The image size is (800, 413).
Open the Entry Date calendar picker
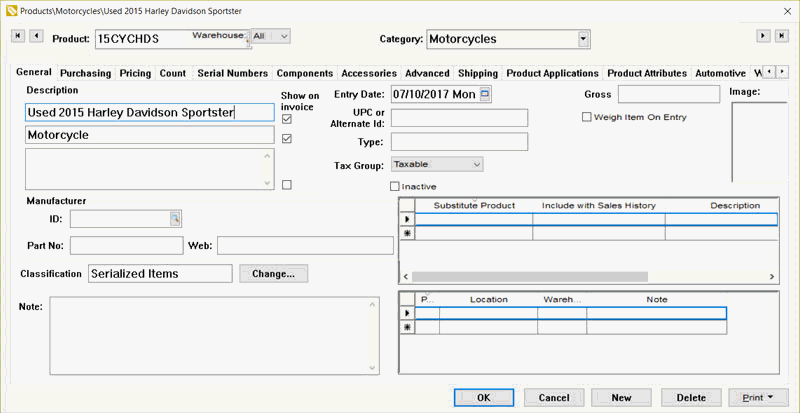tap(484, 94)
